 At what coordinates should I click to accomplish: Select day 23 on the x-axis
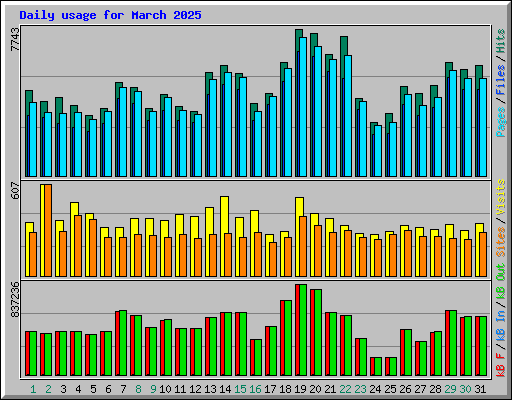point(360,389)
